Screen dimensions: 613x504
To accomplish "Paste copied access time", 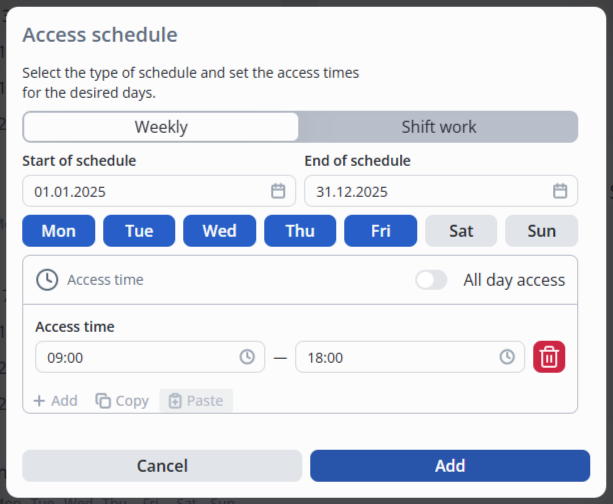I will tap(196, 401).
